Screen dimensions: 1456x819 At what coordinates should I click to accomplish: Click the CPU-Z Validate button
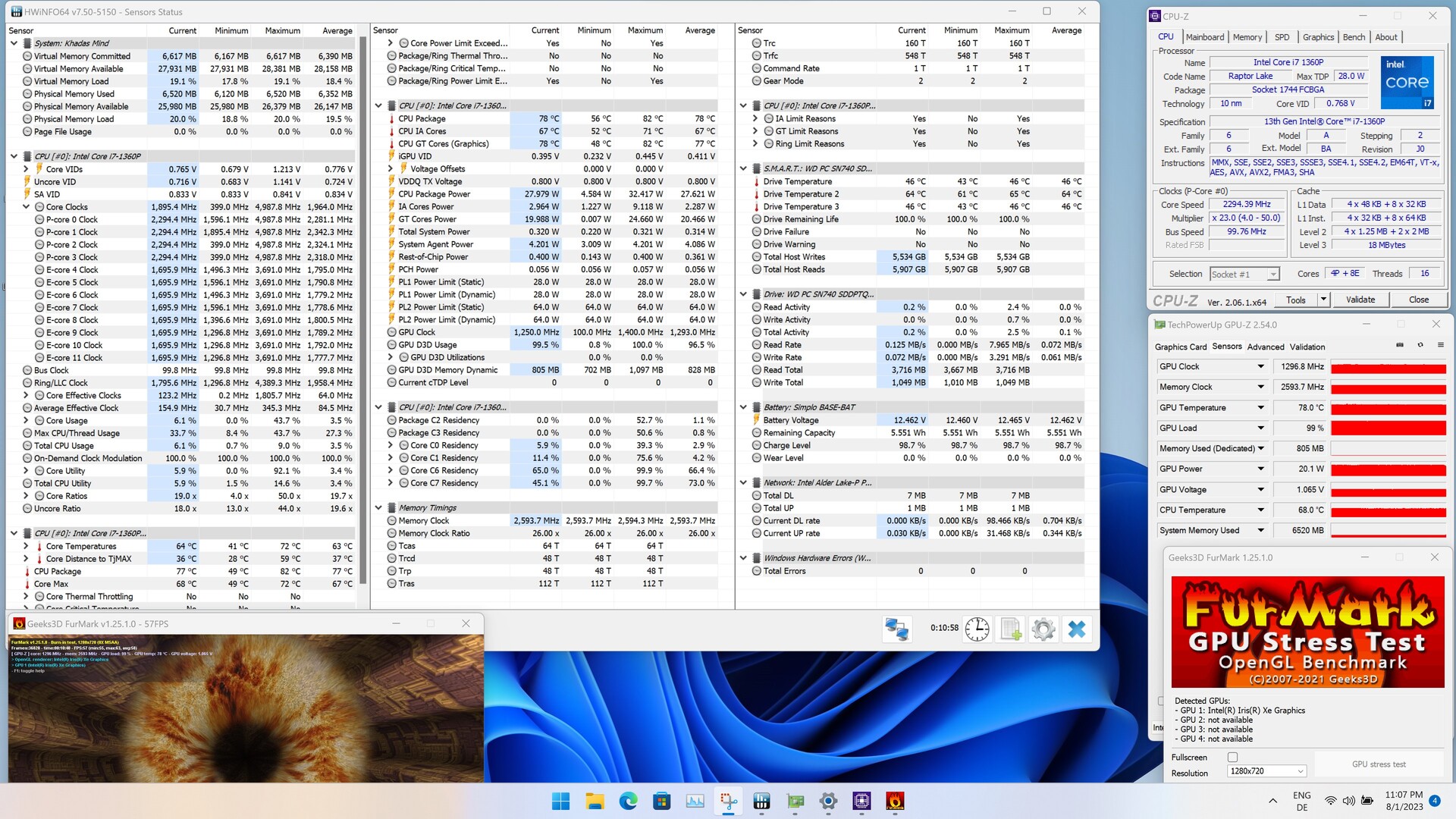click(1360, 300)
